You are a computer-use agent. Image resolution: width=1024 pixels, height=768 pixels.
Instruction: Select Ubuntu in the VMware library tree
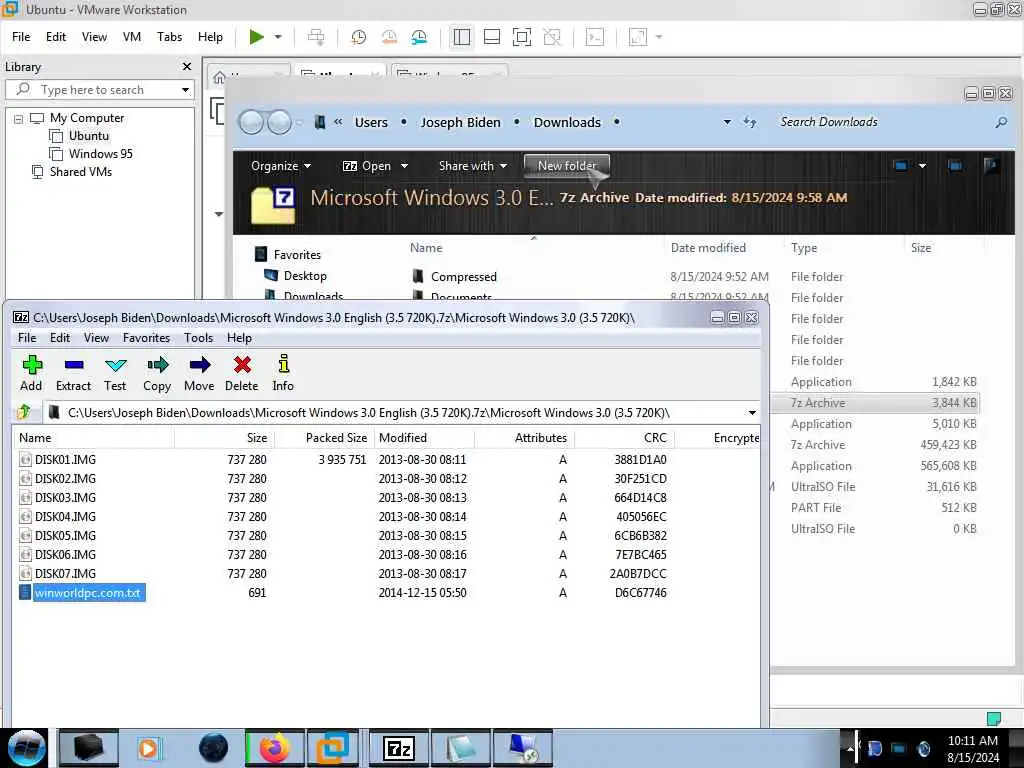(x=88, y=136)
